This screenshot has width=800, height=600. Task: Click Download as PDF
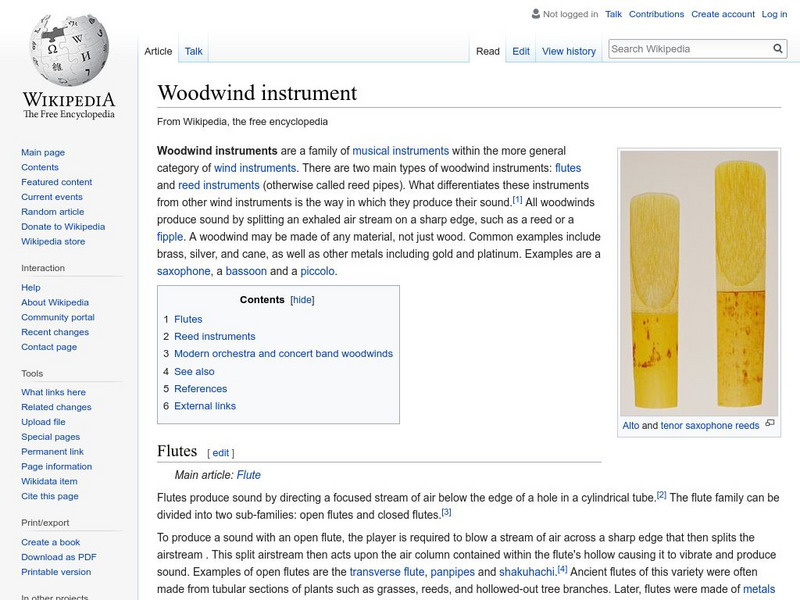(59, 557)
